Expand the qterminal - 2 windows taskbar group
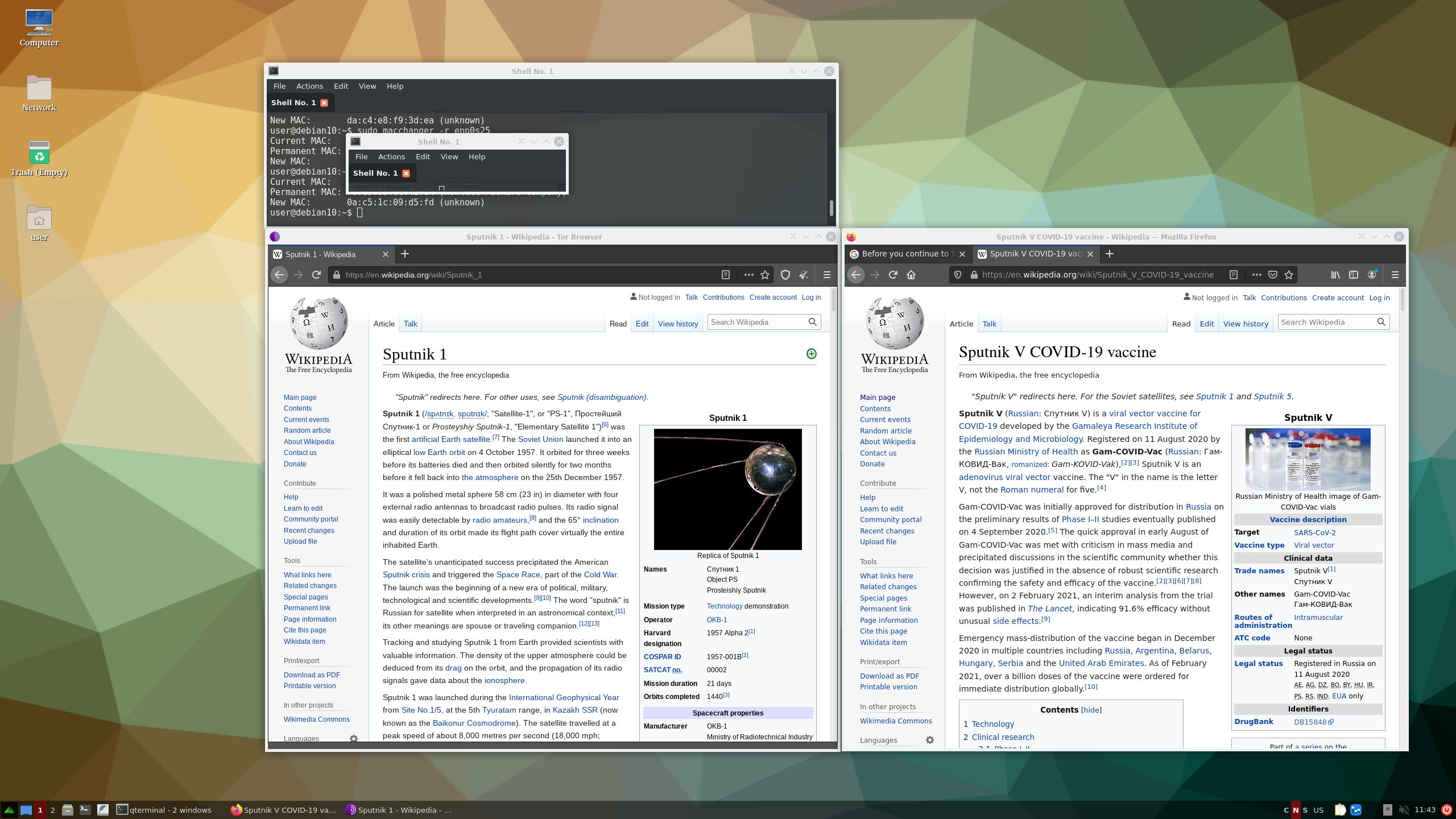Image resolution: width=1456 pixels, height=819 pixels. coord(164,810)
